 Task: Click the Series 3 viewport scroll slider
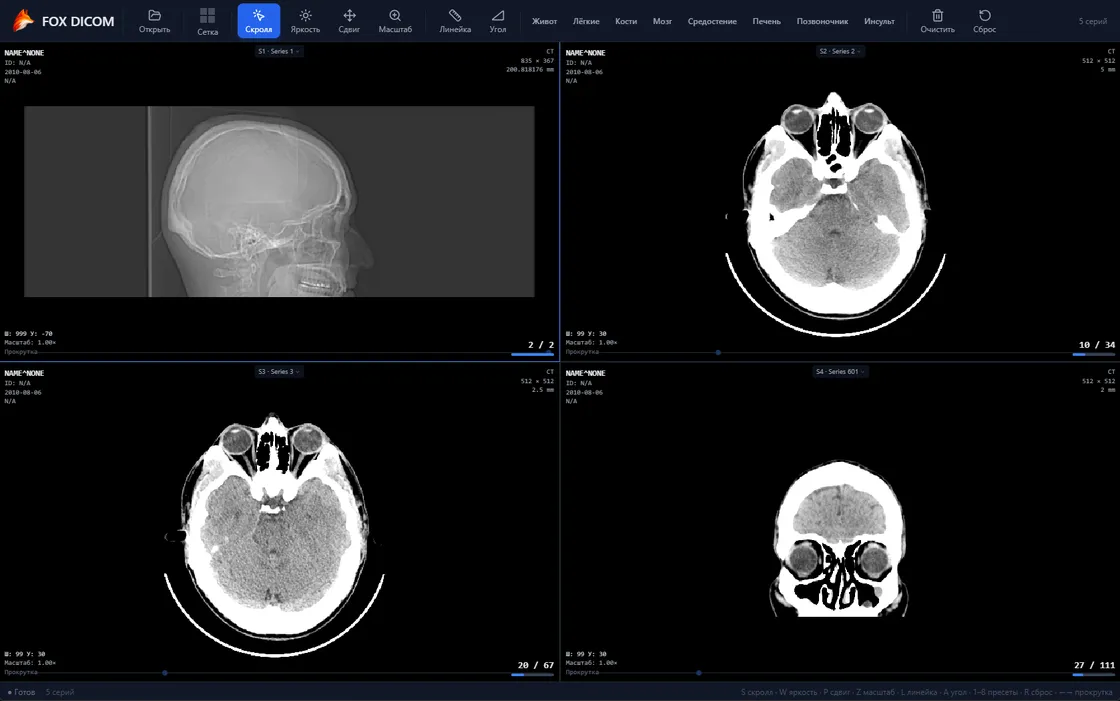point(165,672)
